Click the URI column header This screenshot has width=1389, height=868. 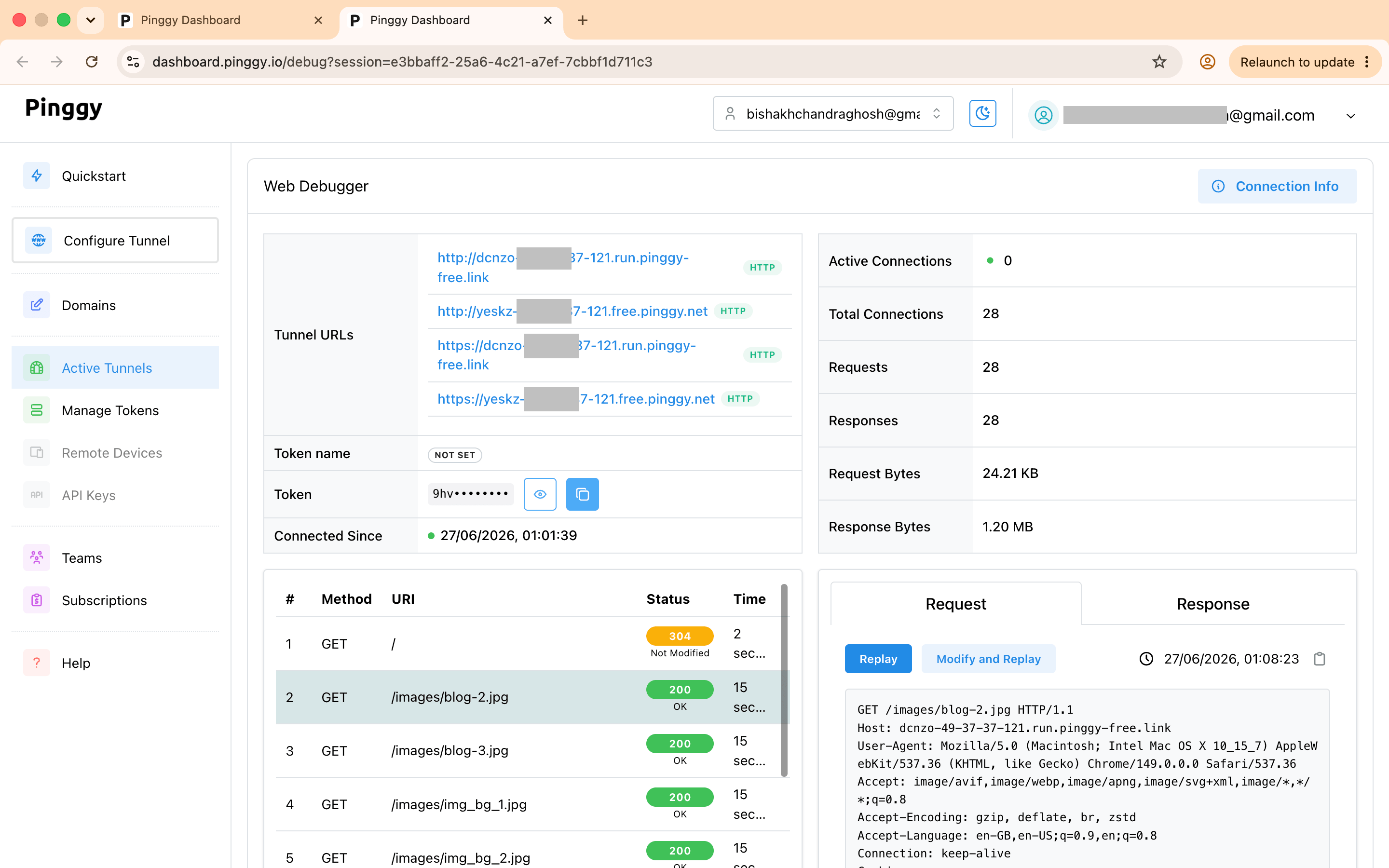403,599
